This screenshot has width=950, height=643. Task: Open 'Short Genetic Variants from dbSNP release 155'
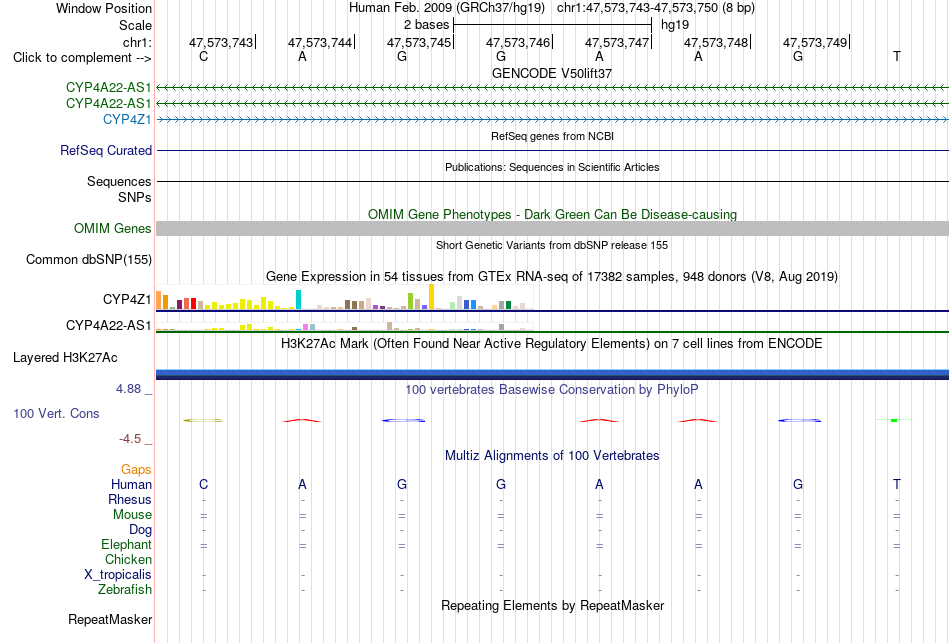tap(552, 245)
